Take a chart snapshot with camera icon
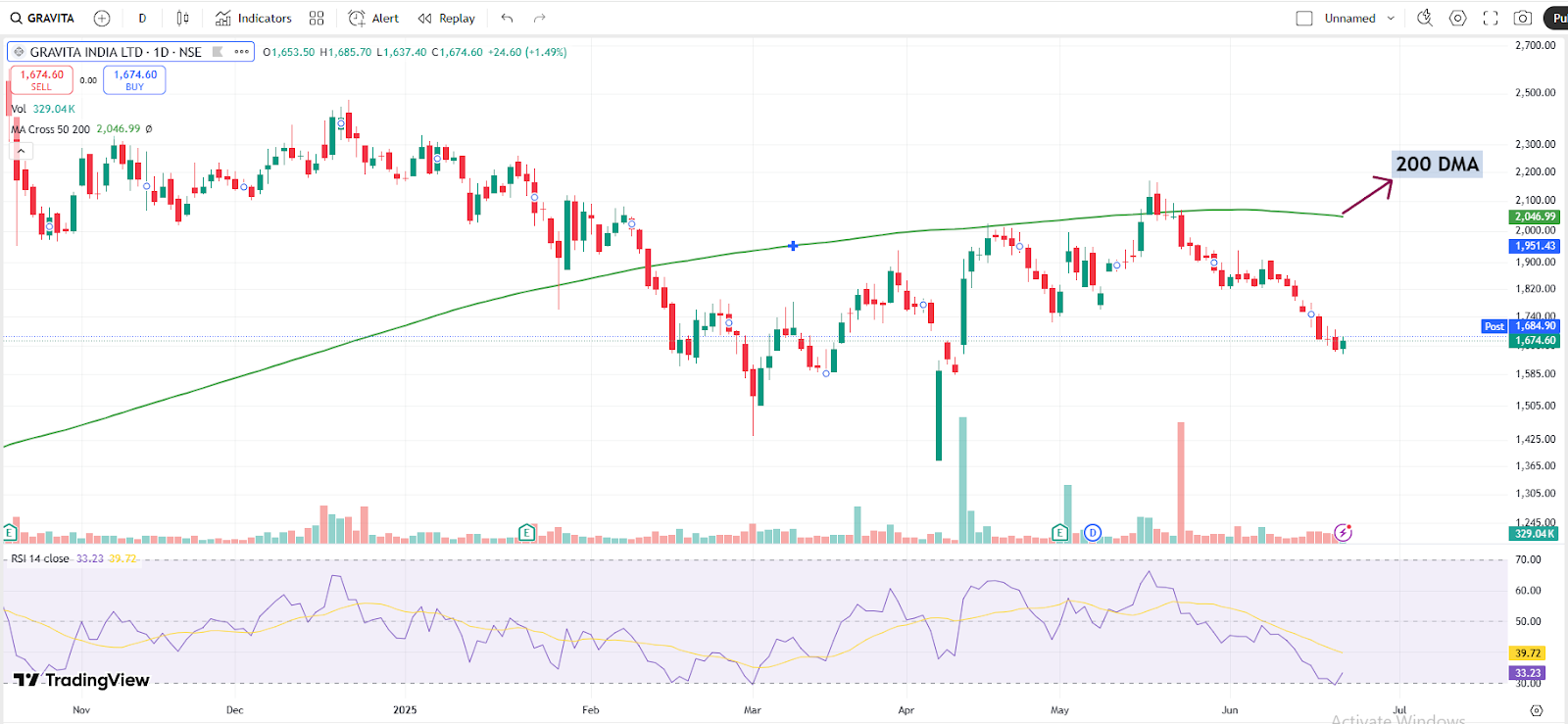 pyautogui.click(x=1523, y=18)
